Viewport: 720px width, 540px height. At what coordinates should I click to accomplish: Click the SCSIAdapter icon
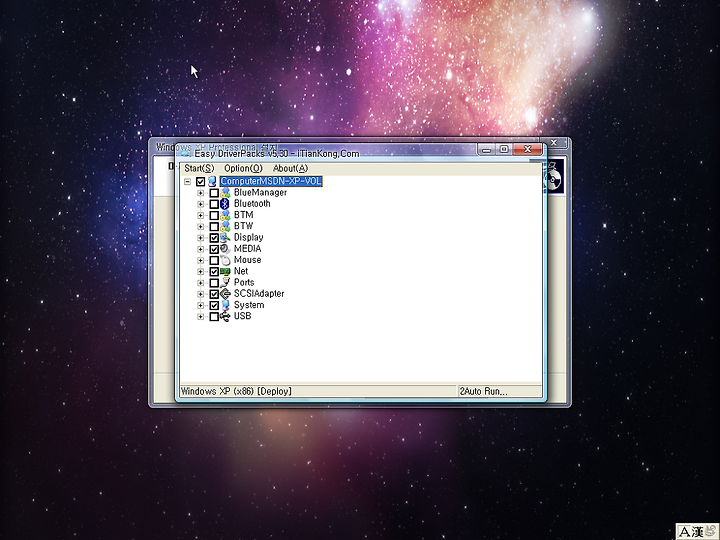225,294
